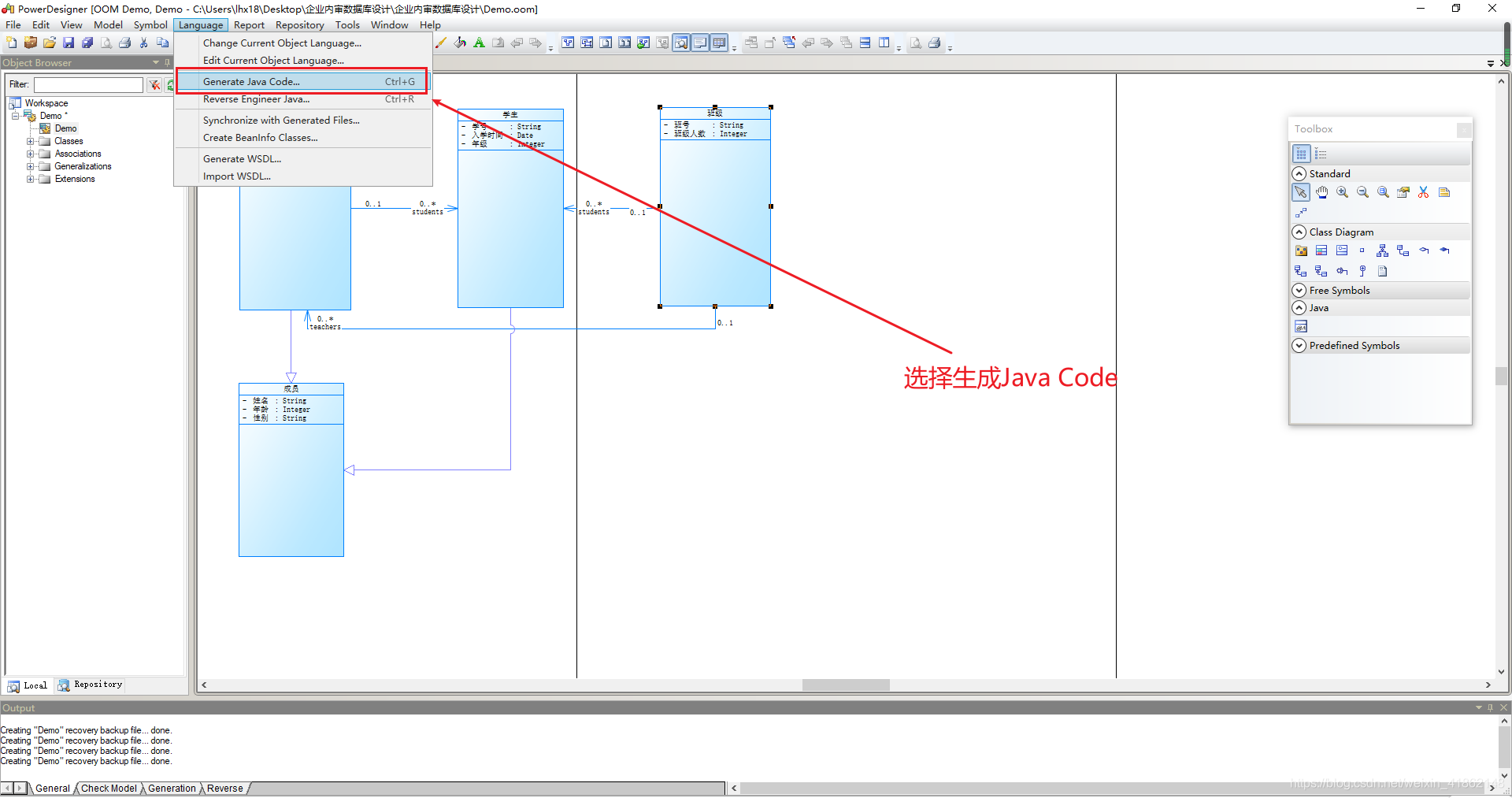Click the horizontal scrollbar thumb of the diagram
This screenshot has height=798, width=1512.
click(x=846, y=685)
